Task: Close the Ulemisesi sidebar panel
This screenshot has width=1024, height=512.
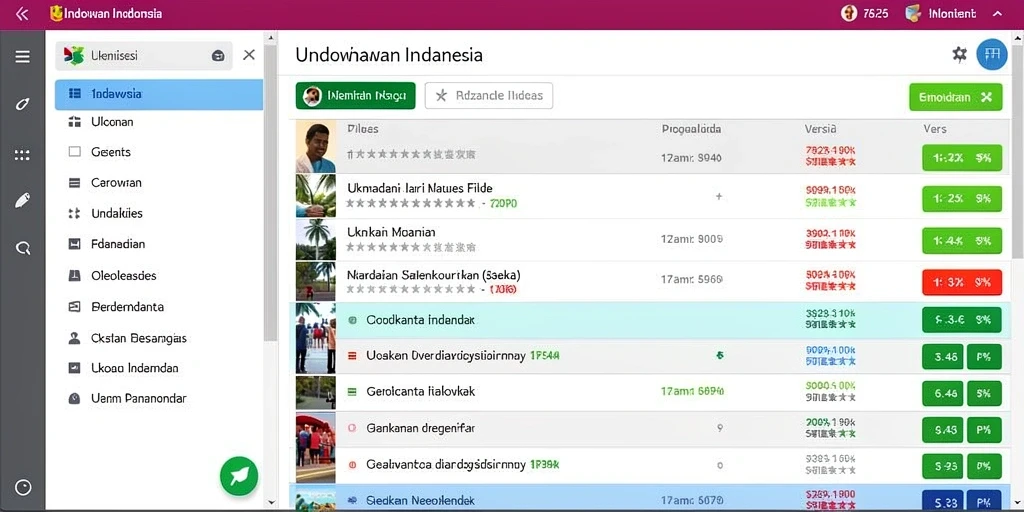Action: coord(249,55)
